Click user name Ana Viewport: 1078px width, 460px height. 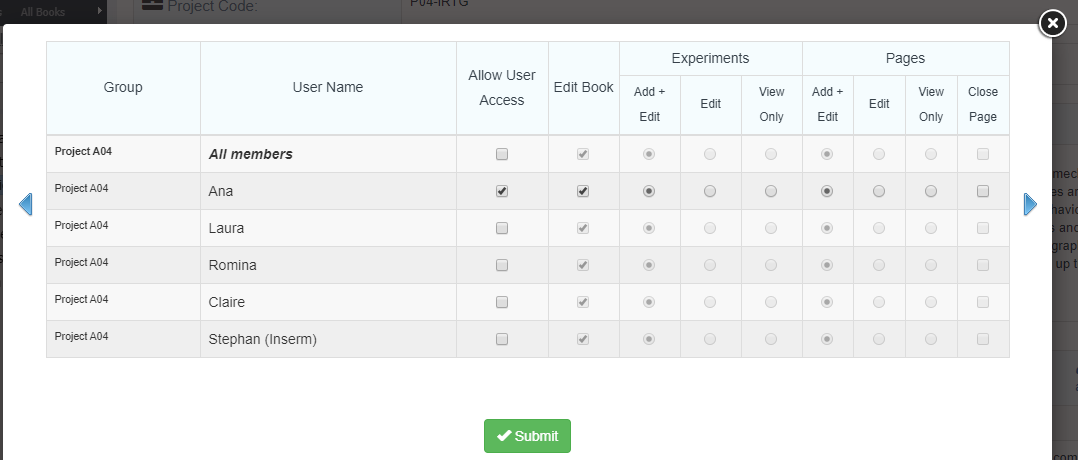pyautogui.click(x=221, y=191)
